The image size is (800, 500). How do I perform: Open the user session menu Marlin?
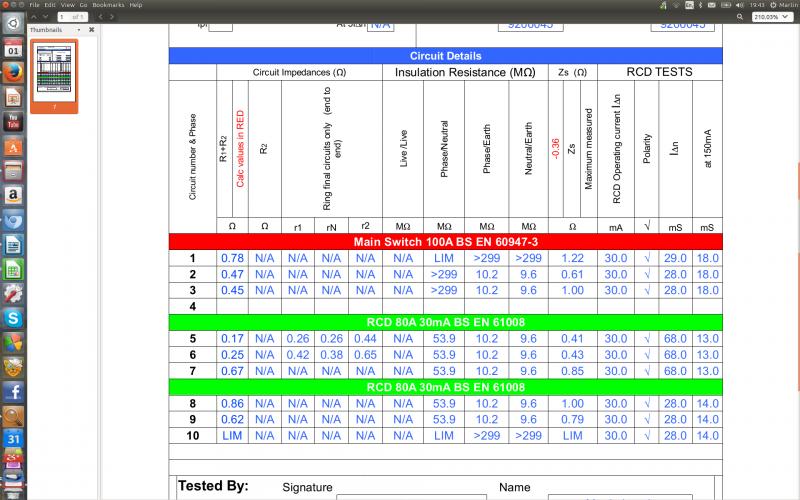[780, 5]
